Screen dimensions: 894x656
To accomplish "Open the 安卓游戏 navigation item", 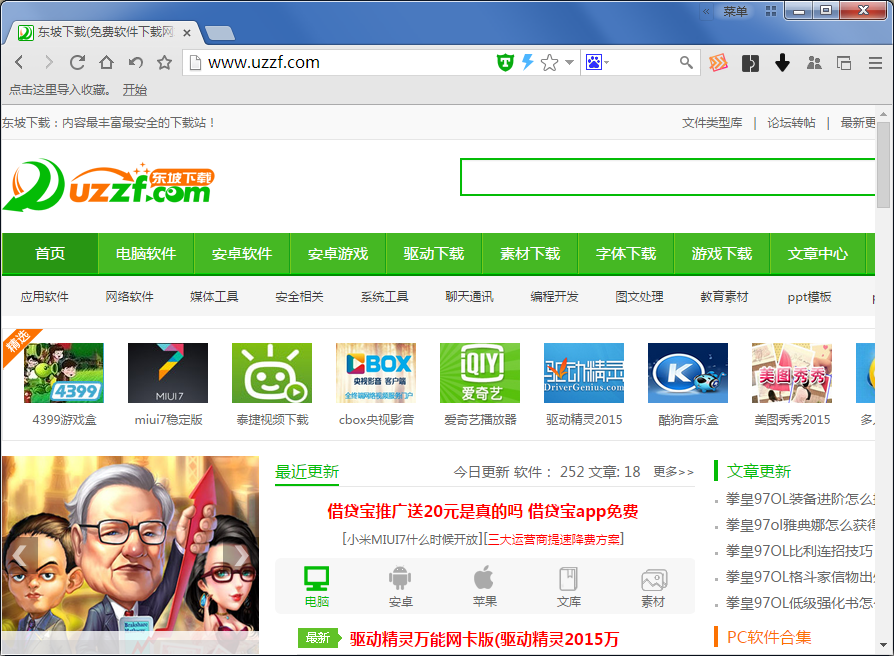I will click(338, 254).
